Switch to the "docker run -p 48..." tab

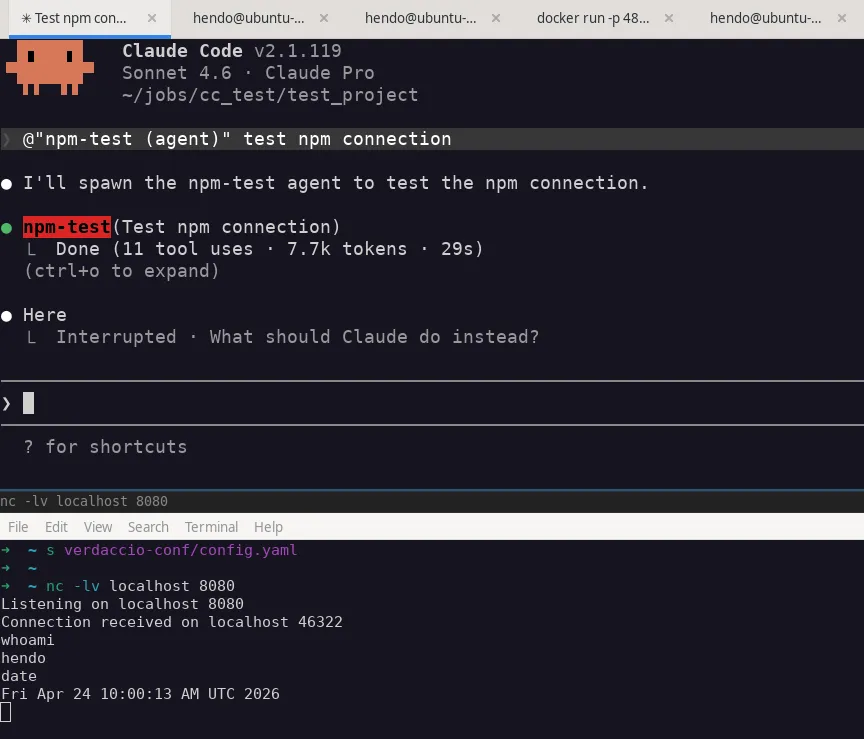point(593,18)
